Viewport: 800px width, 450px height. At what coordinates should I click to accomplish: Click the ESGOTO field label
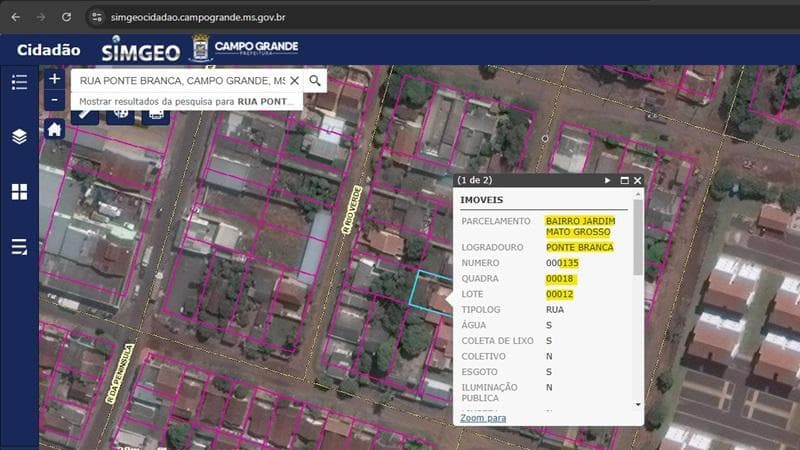point(479,372)
